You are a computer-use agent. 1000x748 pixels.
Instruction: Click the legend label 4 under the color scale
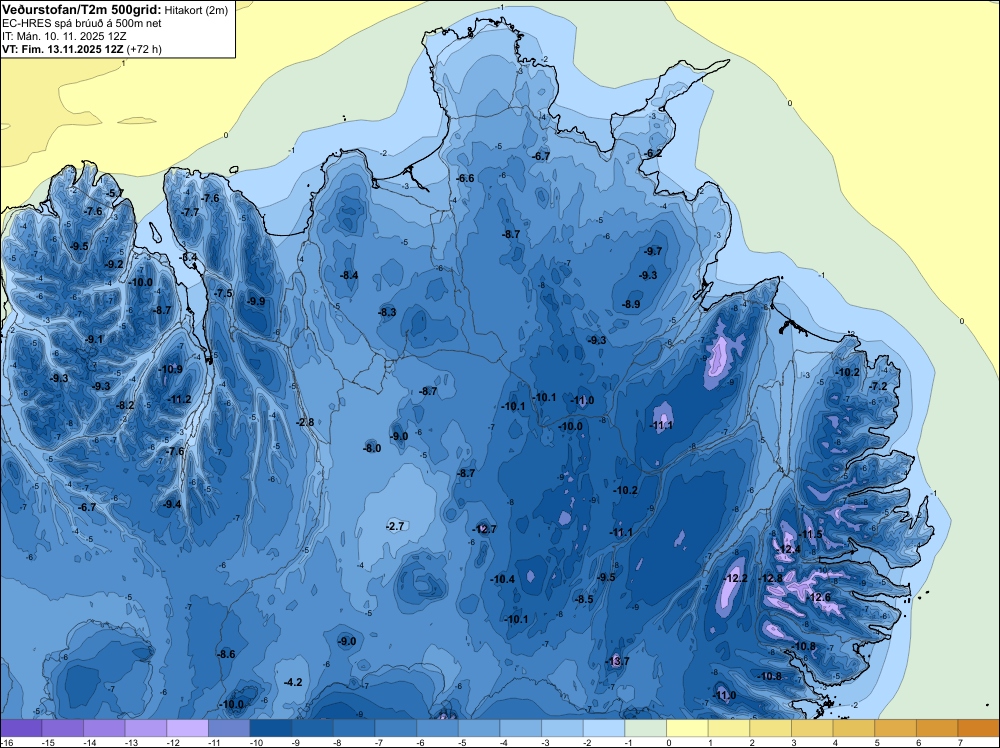tap(835, 743)
